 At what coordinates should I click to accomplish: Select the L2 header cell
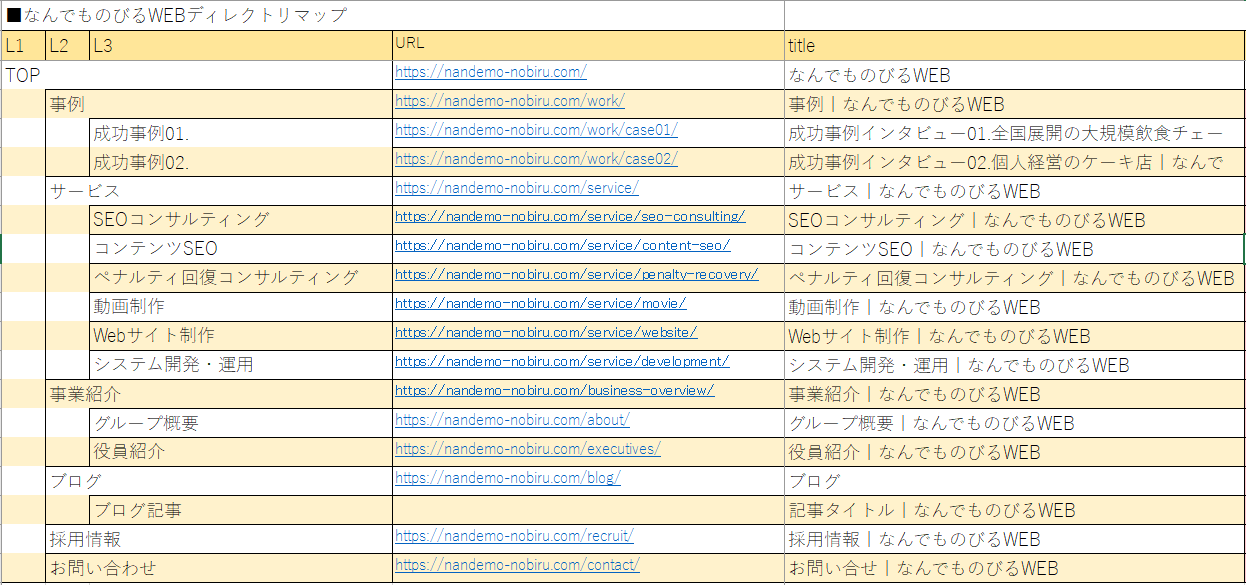(x=67, y=45)
